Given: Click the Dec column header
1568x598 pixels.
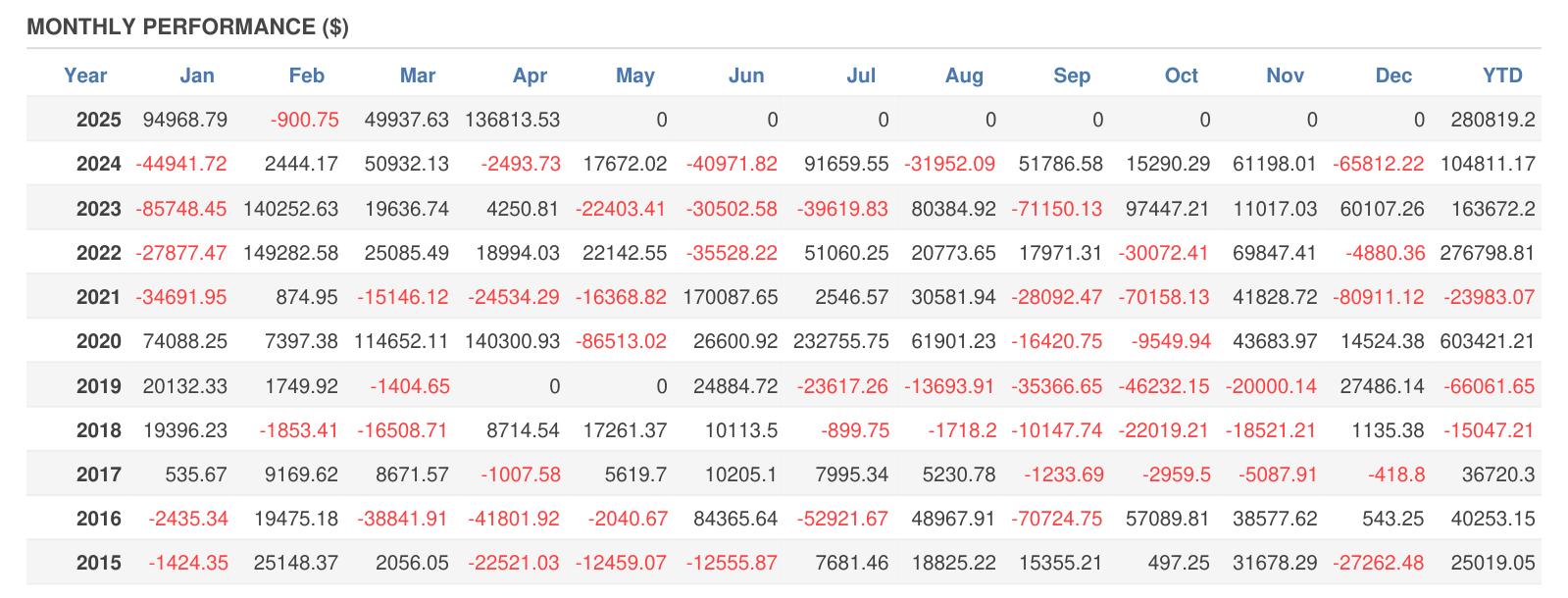Looking at the screenshot, I should [1393, 75].
